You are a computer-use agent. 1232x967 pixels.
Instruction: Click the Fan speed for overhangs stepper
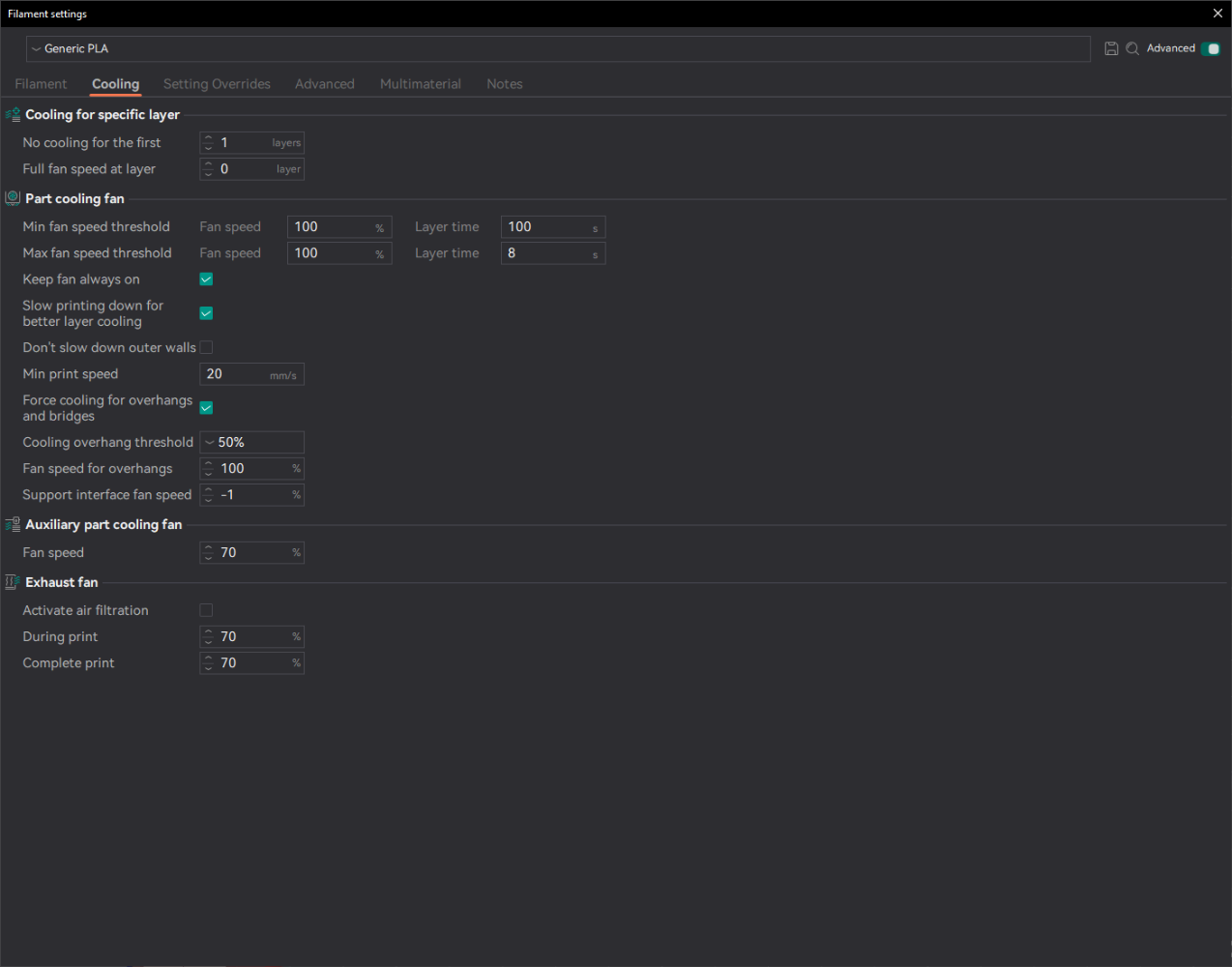point(208,469)
